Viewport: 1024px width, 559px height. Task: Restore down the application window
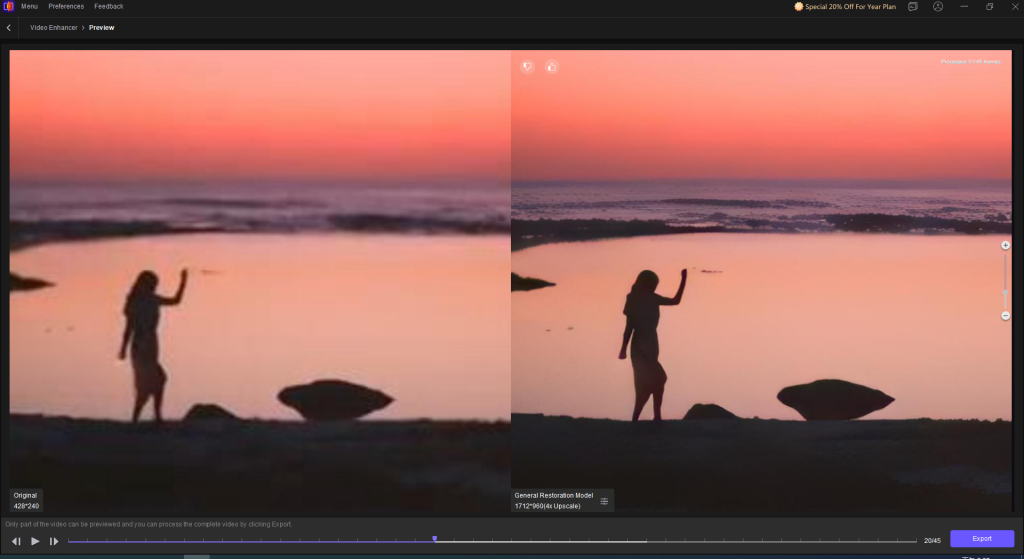(x=989, y=7)
